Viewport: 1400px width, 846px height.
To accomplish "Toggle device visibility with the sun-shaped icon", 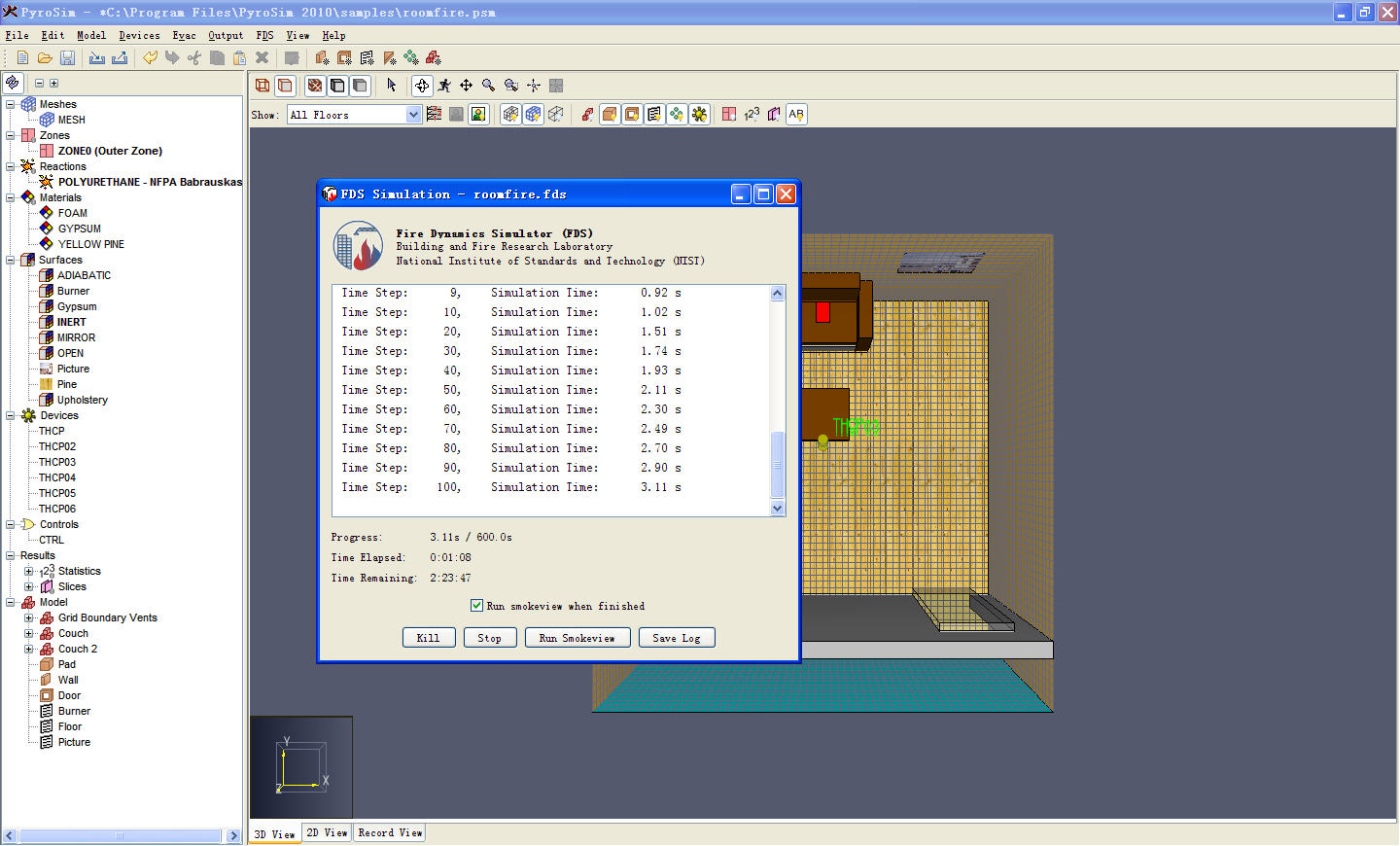I will point(699,114).
